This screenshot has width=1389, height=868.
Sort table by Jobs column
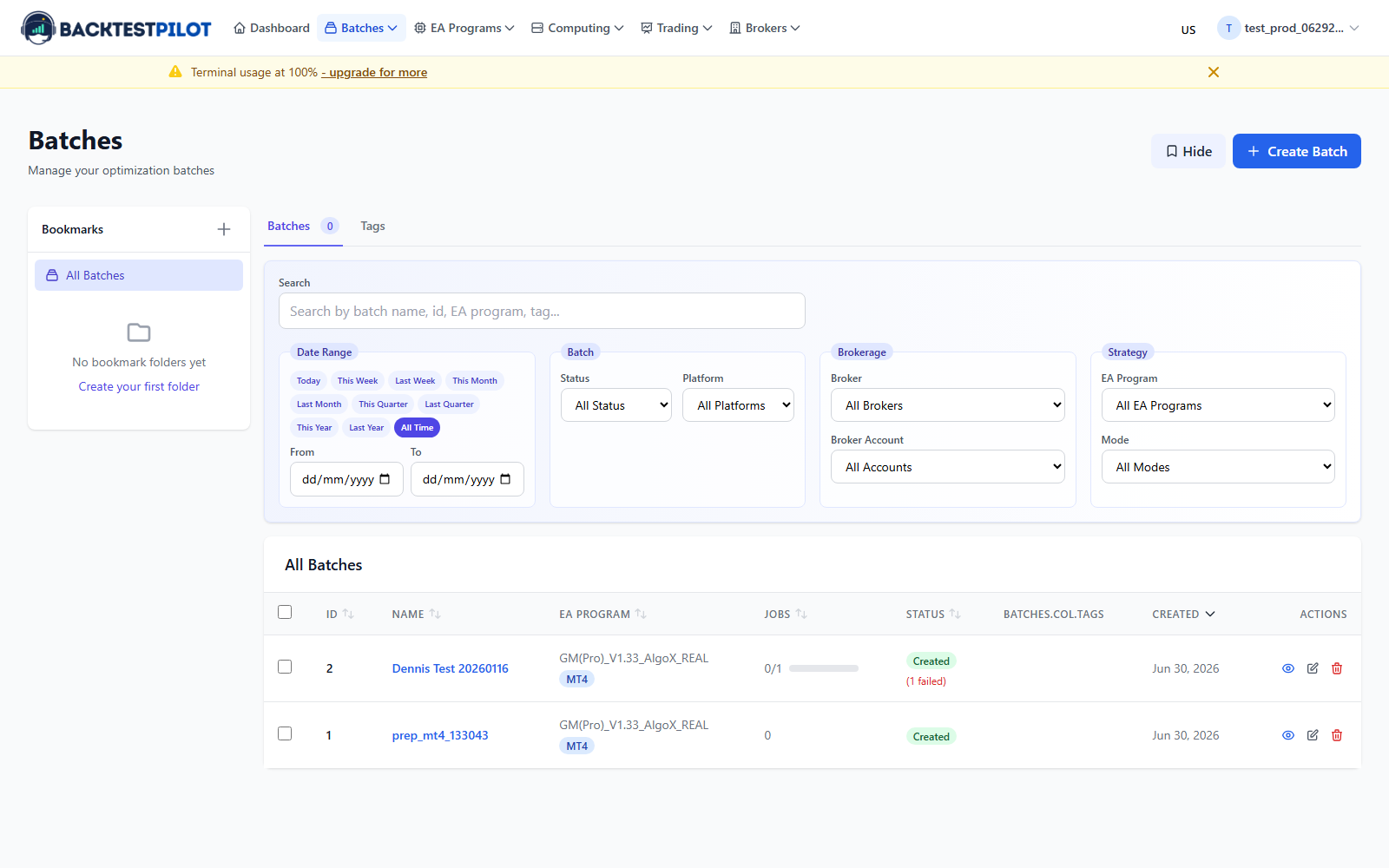(786, 614)
